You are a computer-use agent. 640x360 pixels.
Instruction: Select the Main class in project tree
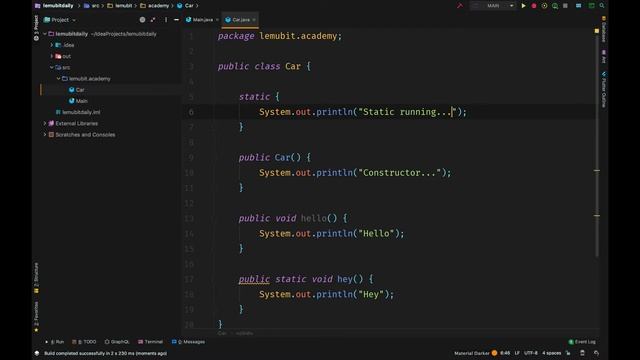tap(78, 101)
